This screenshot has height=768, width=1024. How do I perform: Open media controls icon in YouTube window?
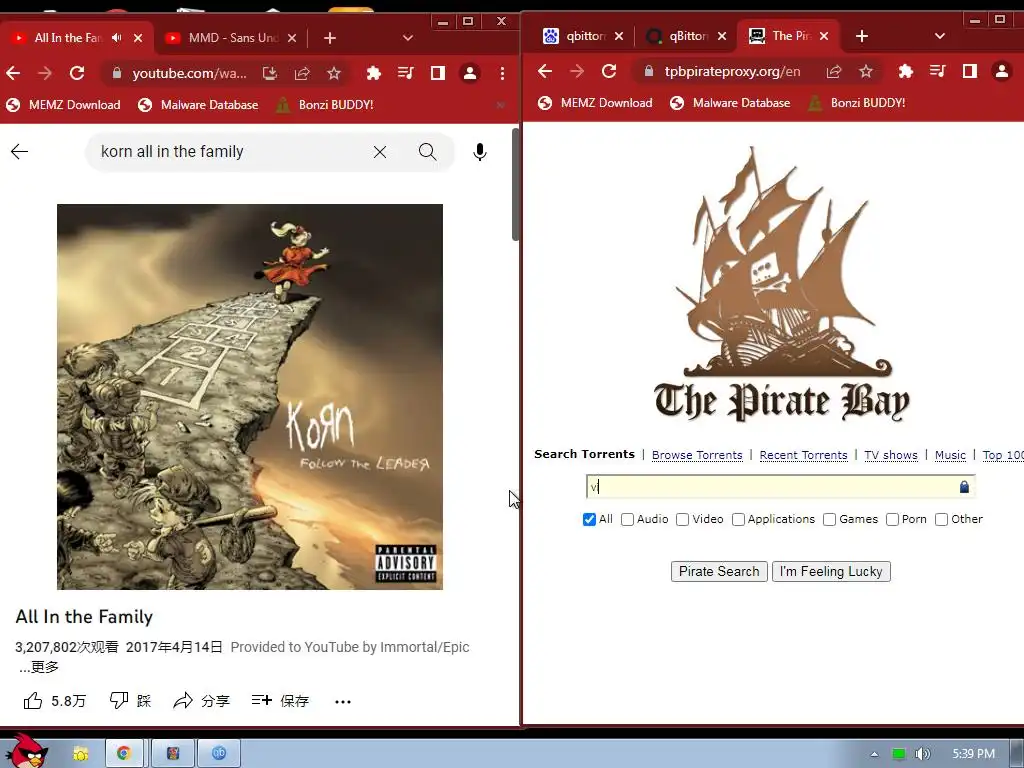pos(406,73)
